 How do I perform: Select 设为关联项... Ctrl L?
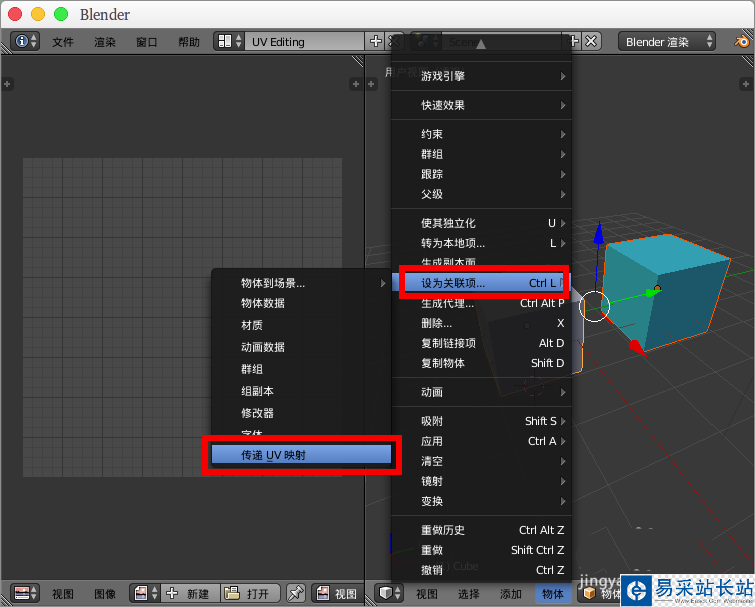(484, 283)
